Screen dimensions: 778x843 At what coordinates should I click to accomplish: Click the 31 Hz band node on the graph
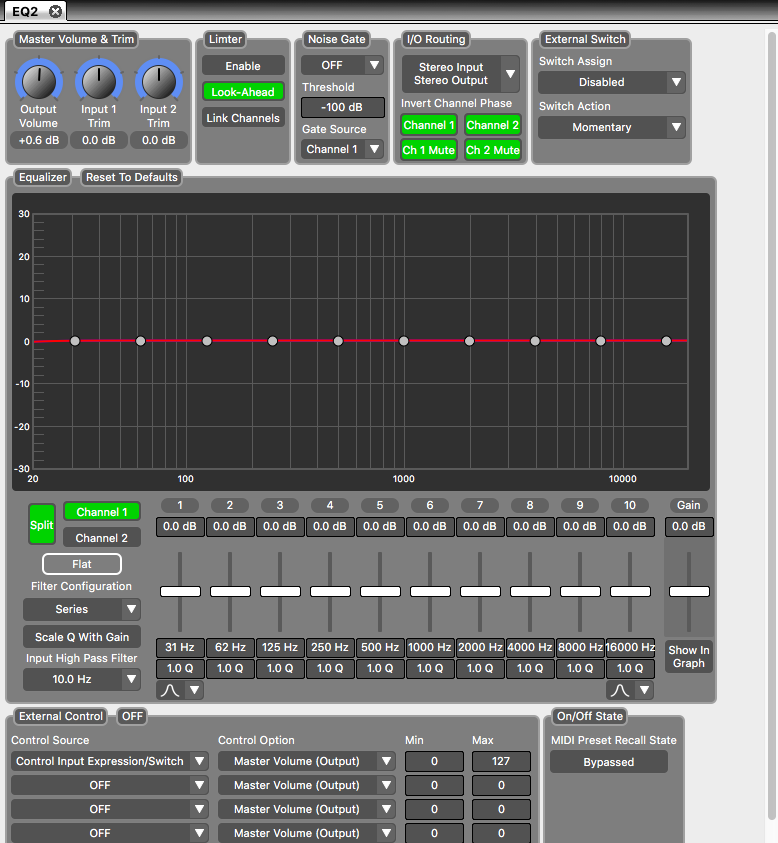click(75, 341)
